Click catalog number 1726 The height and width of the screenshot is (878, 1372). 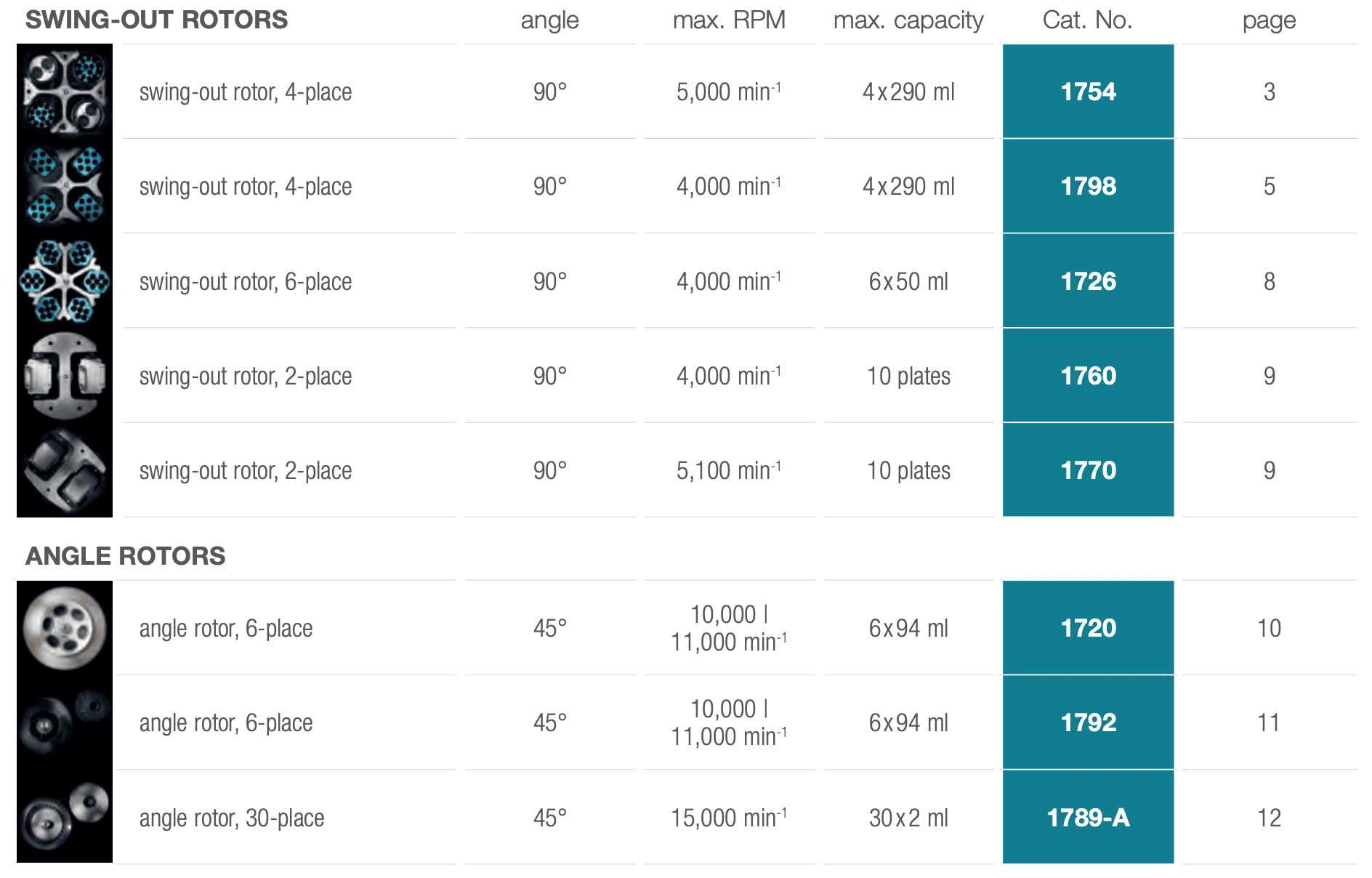[1088, 281]
